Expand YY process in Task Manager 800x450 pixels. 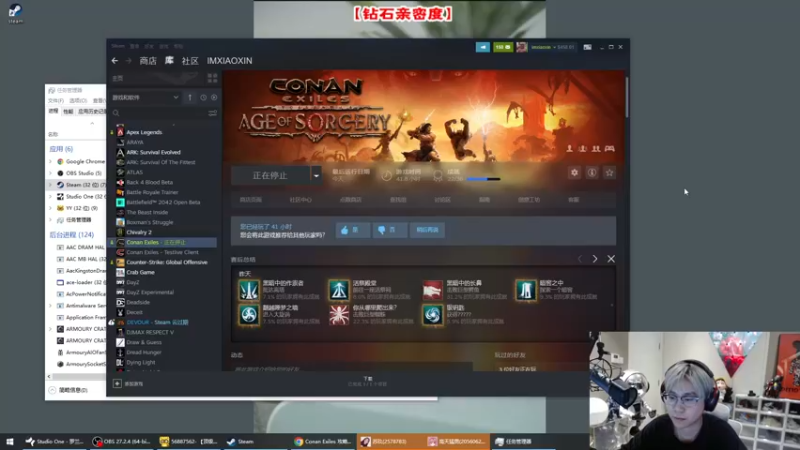coord(51,209)
